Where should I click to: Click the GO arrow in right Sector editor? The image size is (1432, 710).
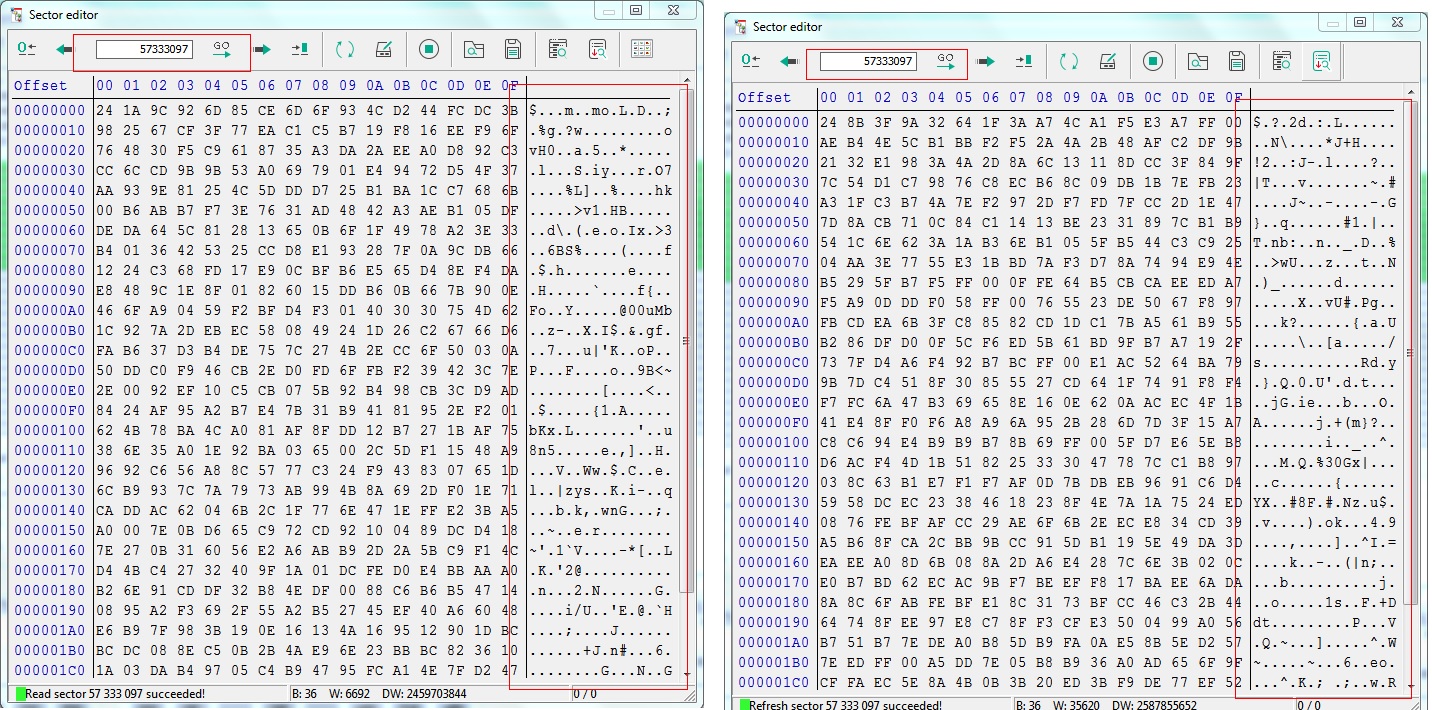[x=946, y=61]
